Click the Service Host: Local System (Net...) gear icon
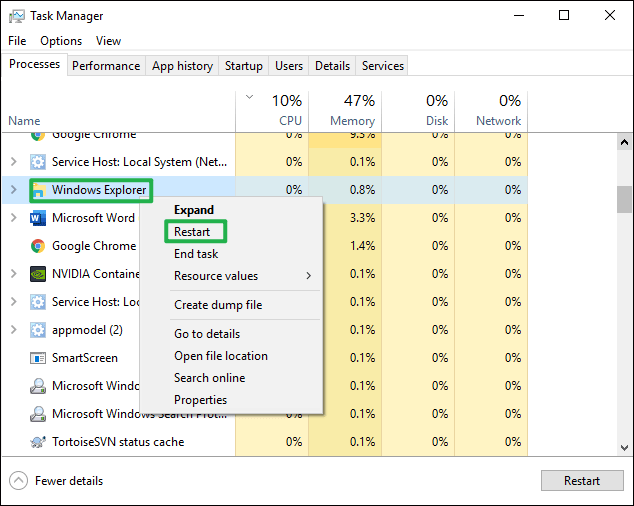 [38, 162]
